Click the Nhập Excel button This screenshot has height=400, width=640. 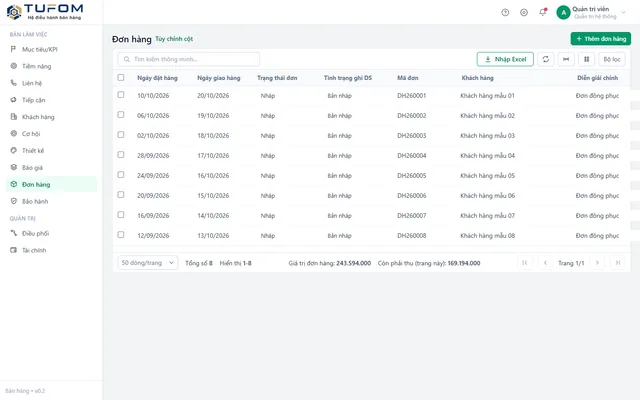(505, 59)
